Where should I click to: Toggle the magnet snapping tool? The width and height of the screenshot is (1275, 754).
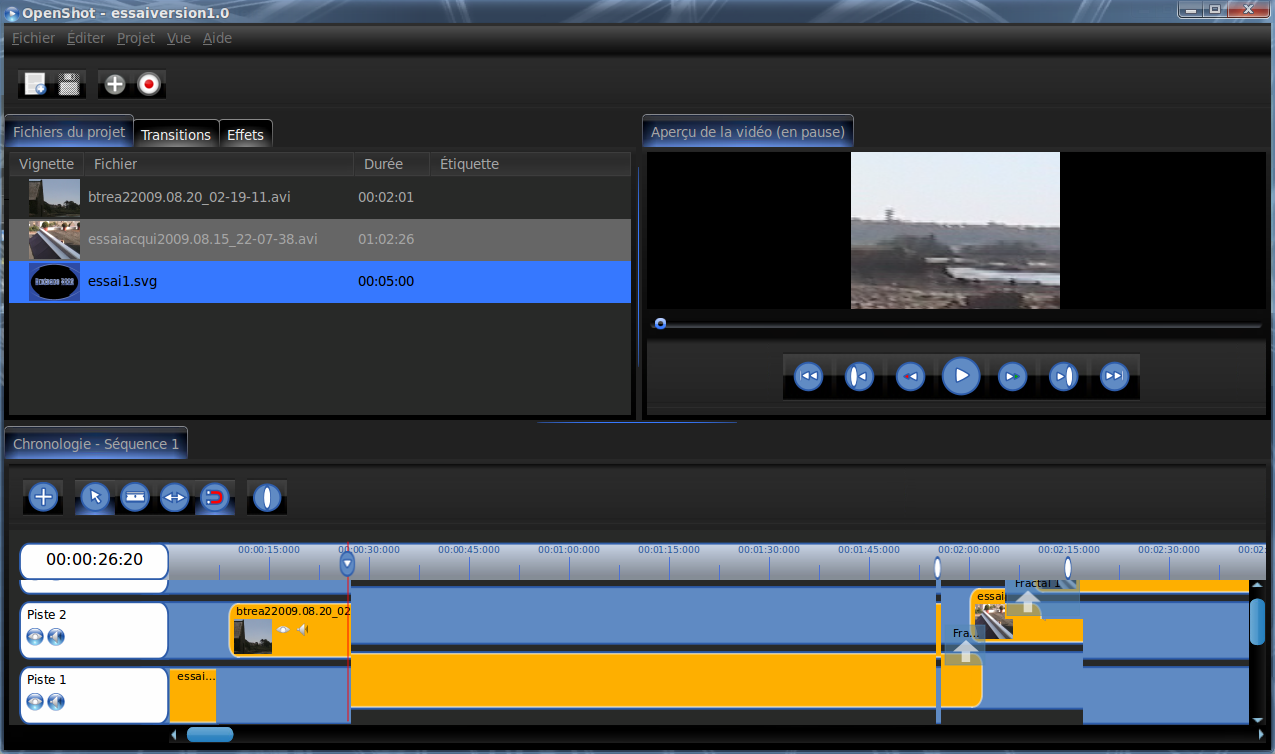pos(214,497)
